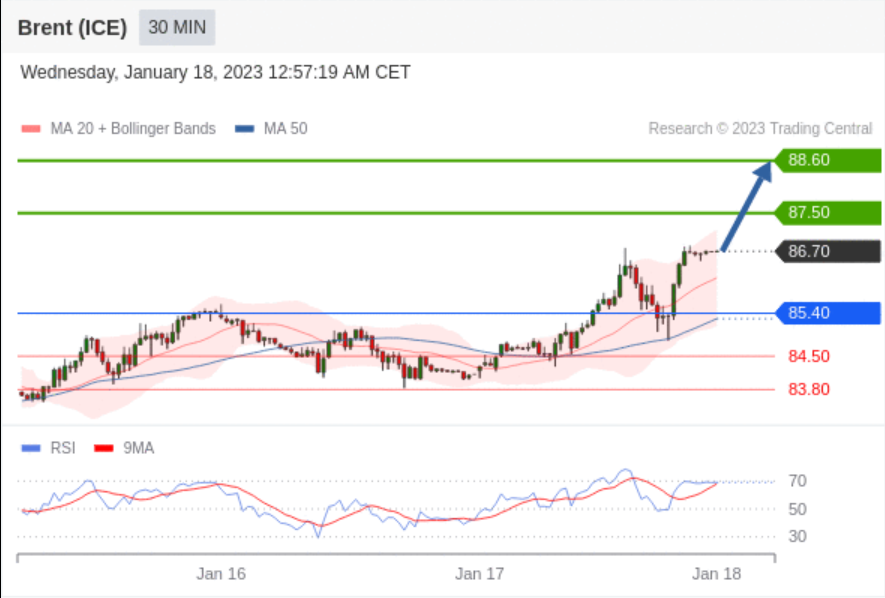The width and height of the screenshot is (885, 598).
Task: Click the red 83.80 support label
Action: point(809,389)
